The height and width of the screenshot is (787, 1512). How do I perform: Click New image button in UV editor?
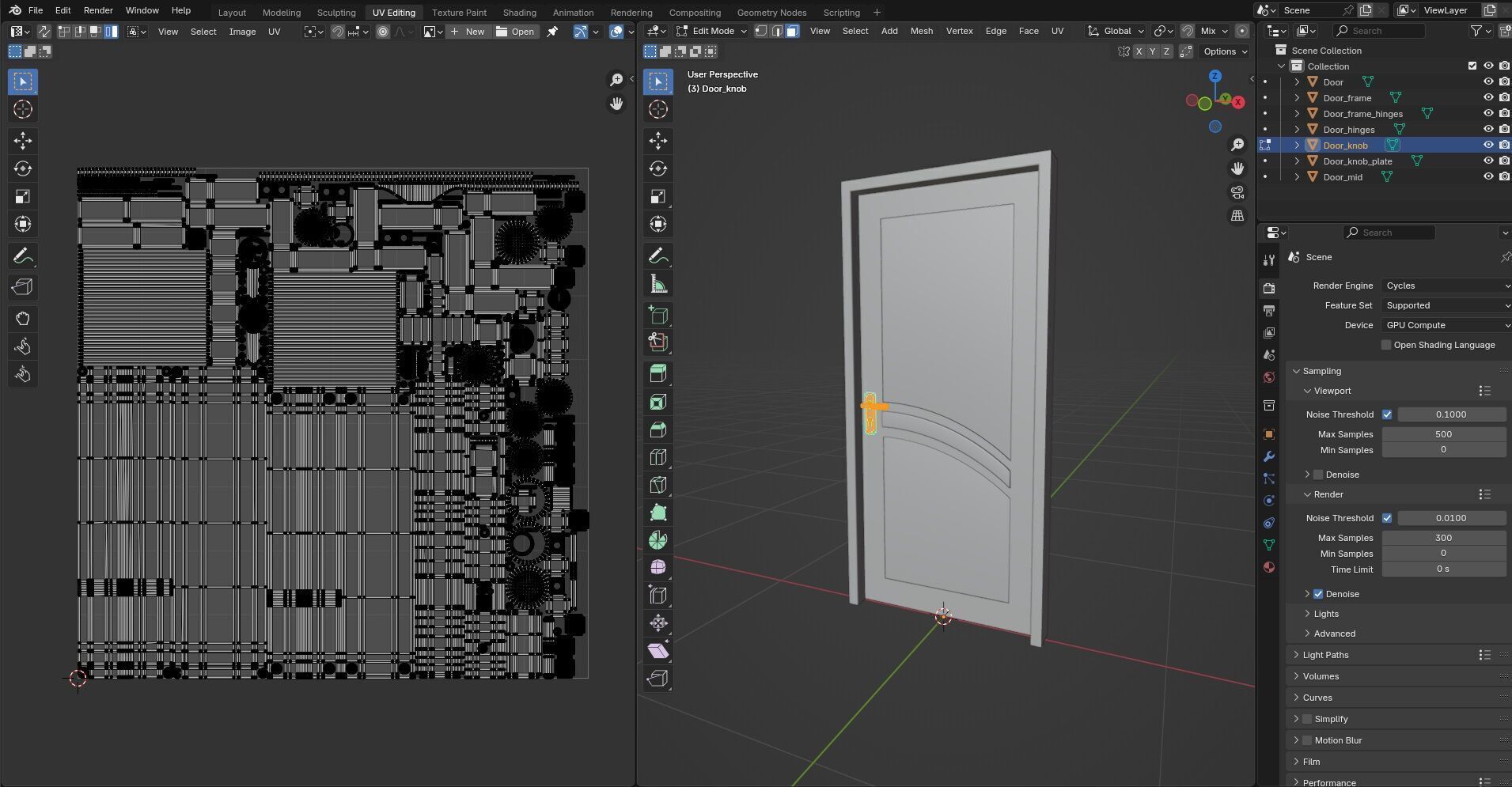click(x=467, y=32)
